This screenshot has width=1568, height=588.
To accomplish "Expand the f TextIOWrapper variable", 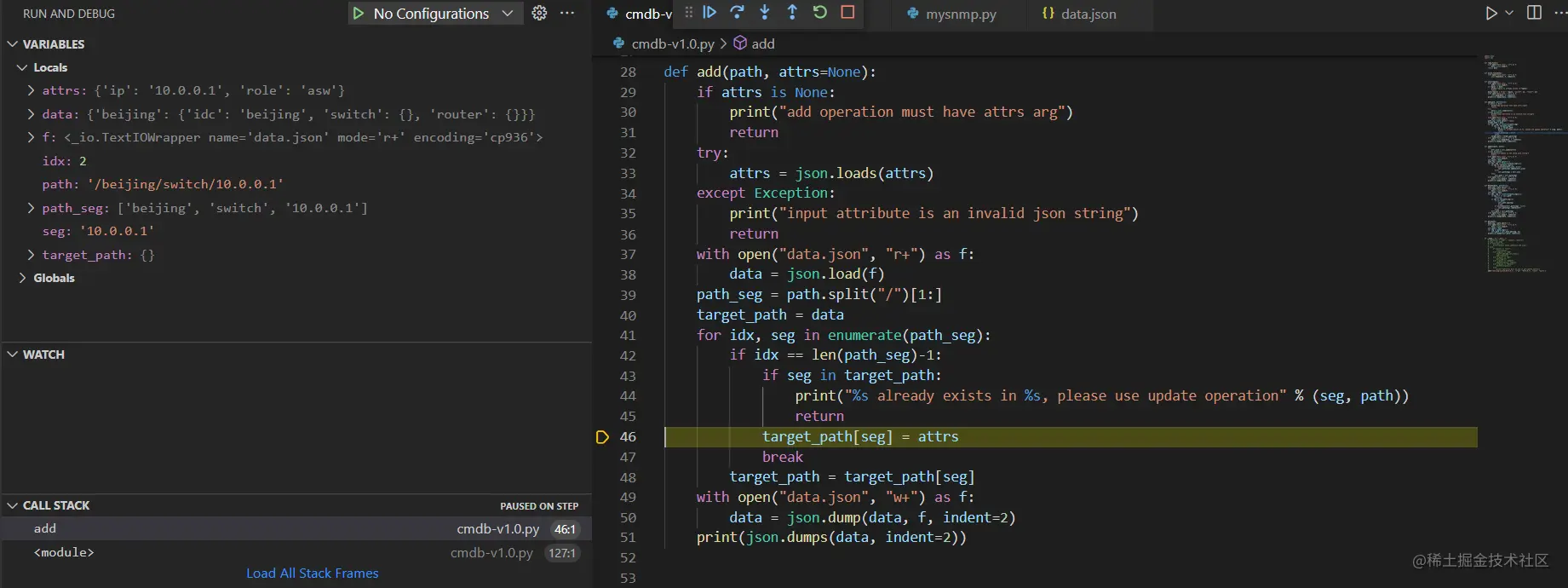I will 32,137.
